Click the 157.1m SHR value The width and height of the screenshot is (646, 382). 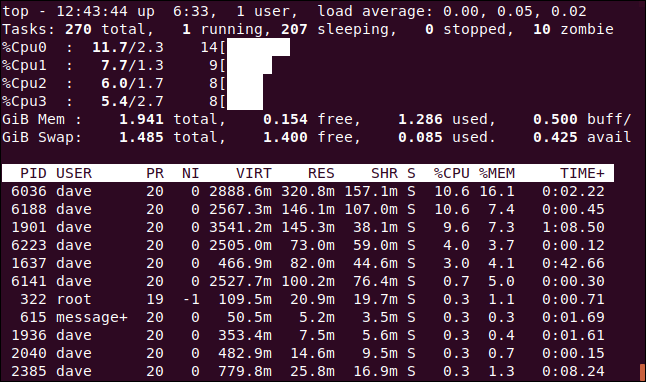371,191
